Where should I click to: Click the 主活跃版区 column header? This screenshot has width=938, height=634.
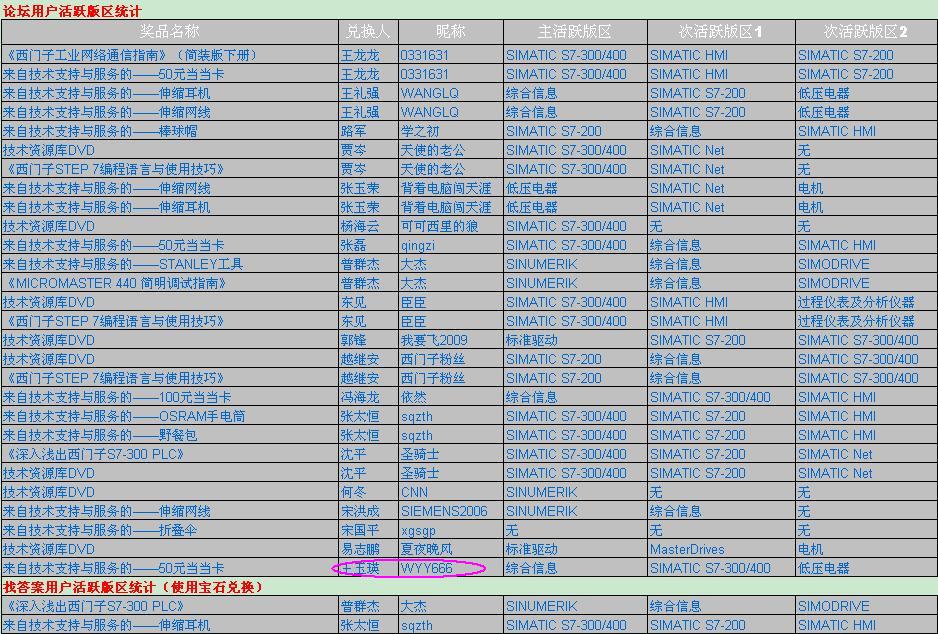click(x=574, y=32)
